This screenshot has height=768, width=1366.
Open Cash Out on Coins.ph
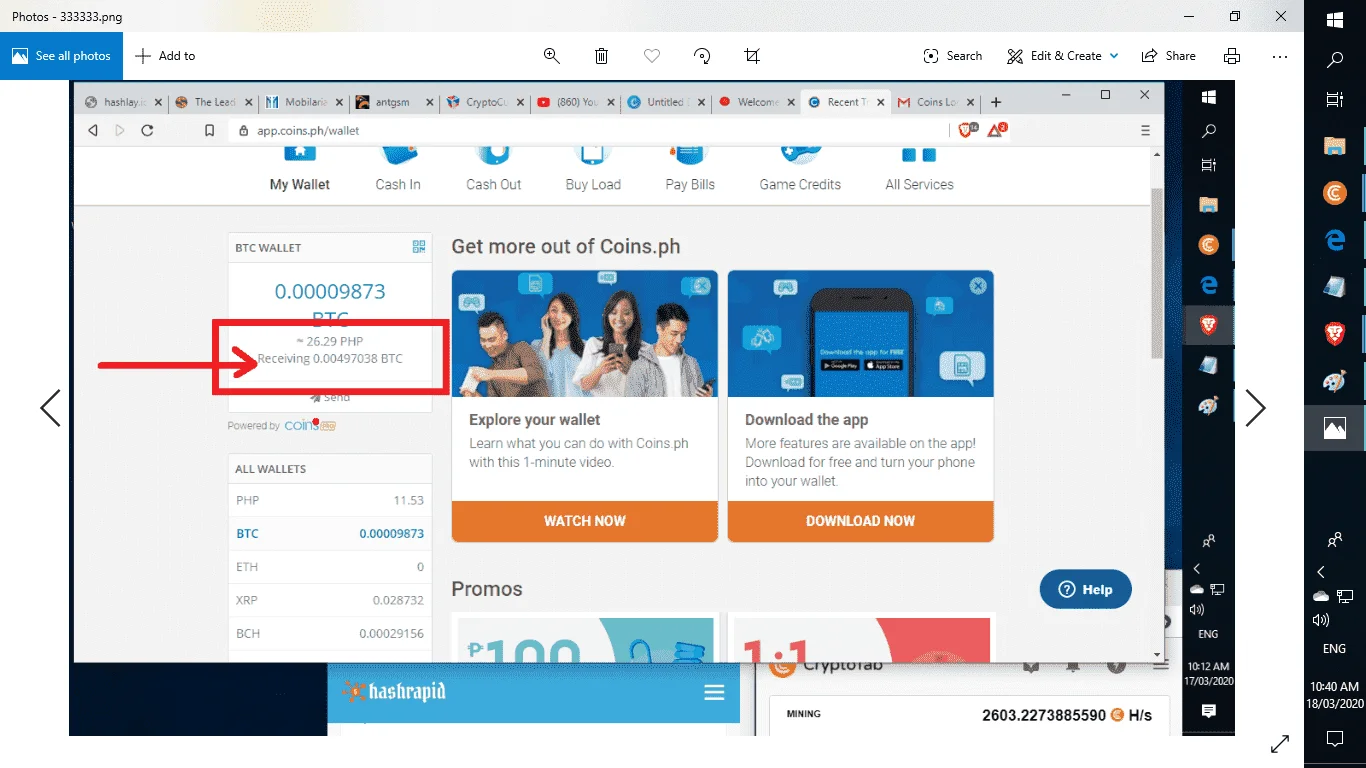point(494,168)
